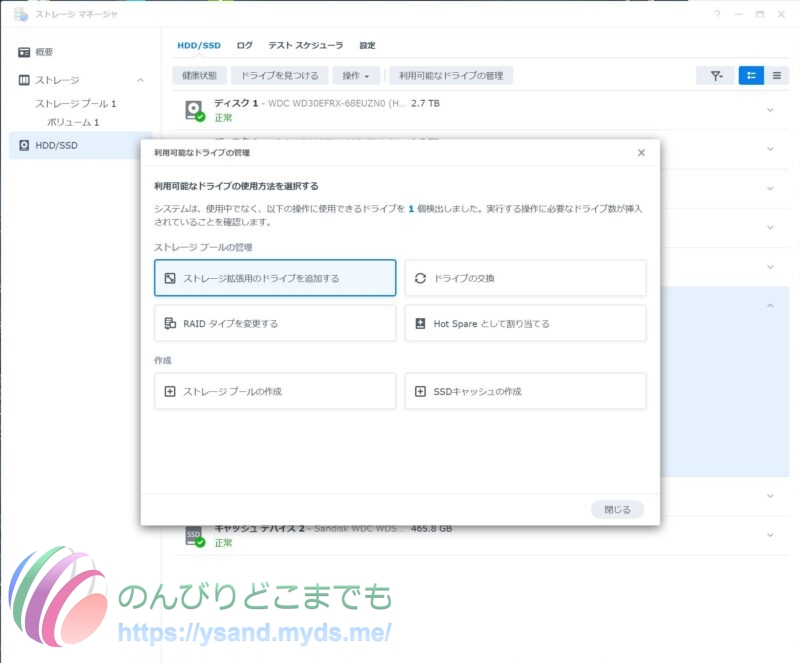Open the テスト スケジューラ tab

pyautogui.click(x=305, y=45)
